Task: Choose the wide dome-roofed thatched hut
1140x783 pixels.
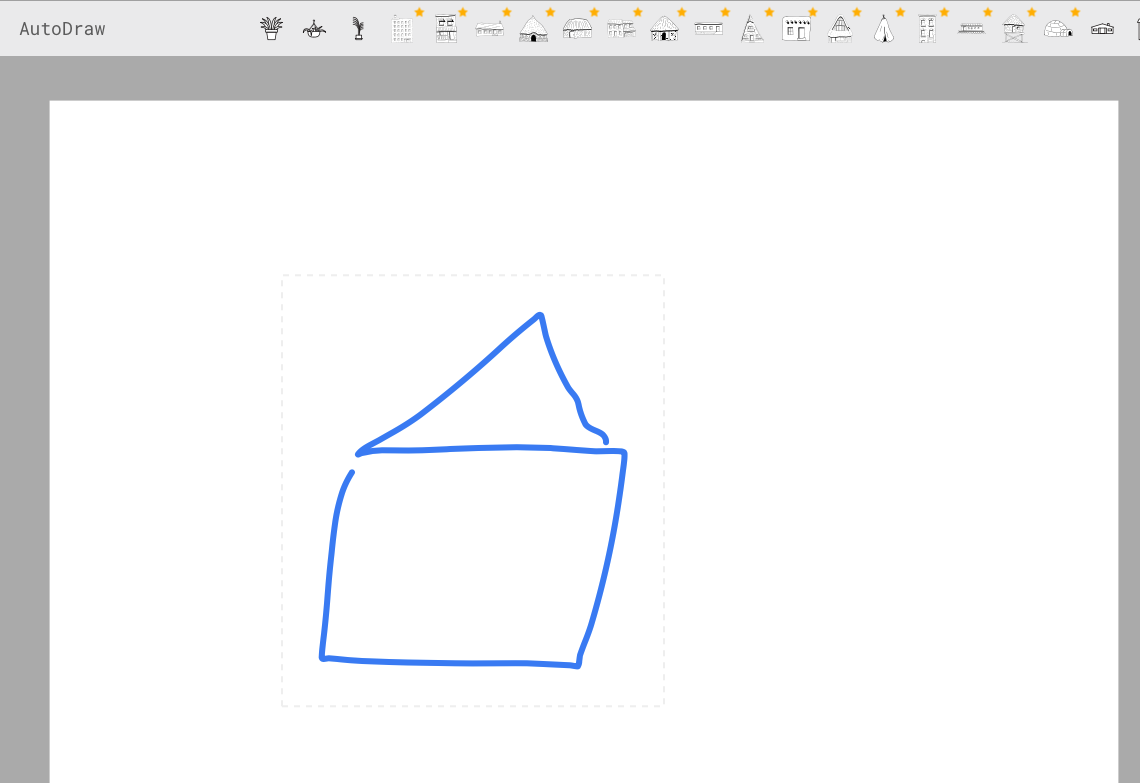Action: point(577,28)
